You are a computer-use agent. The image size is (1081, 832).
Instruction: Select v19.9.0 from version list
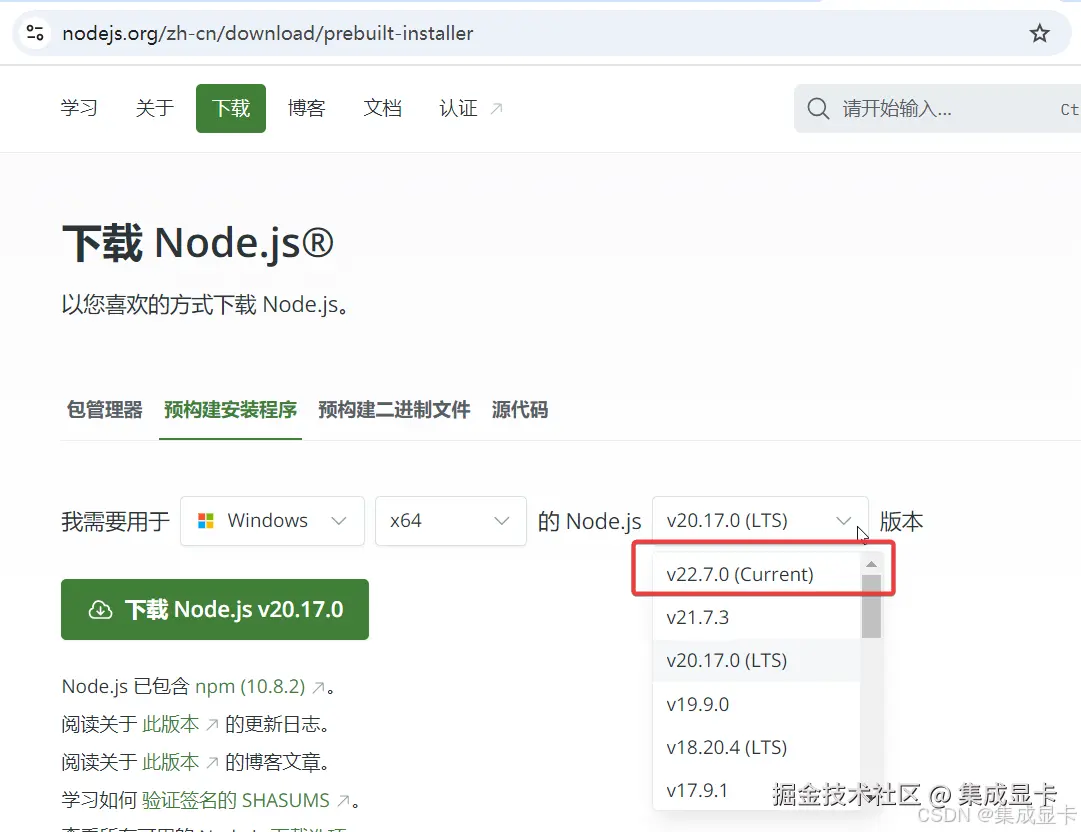point(756,704)
